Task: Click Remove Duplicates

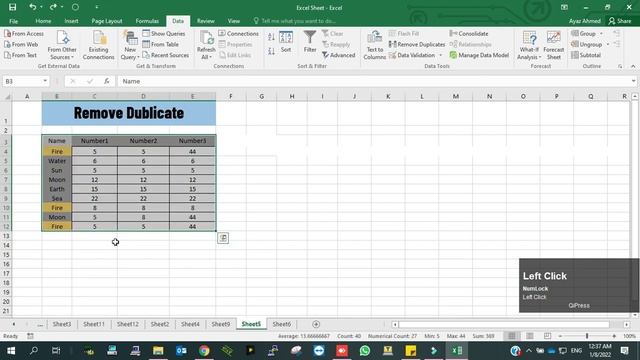Action: tap(417, 44)
